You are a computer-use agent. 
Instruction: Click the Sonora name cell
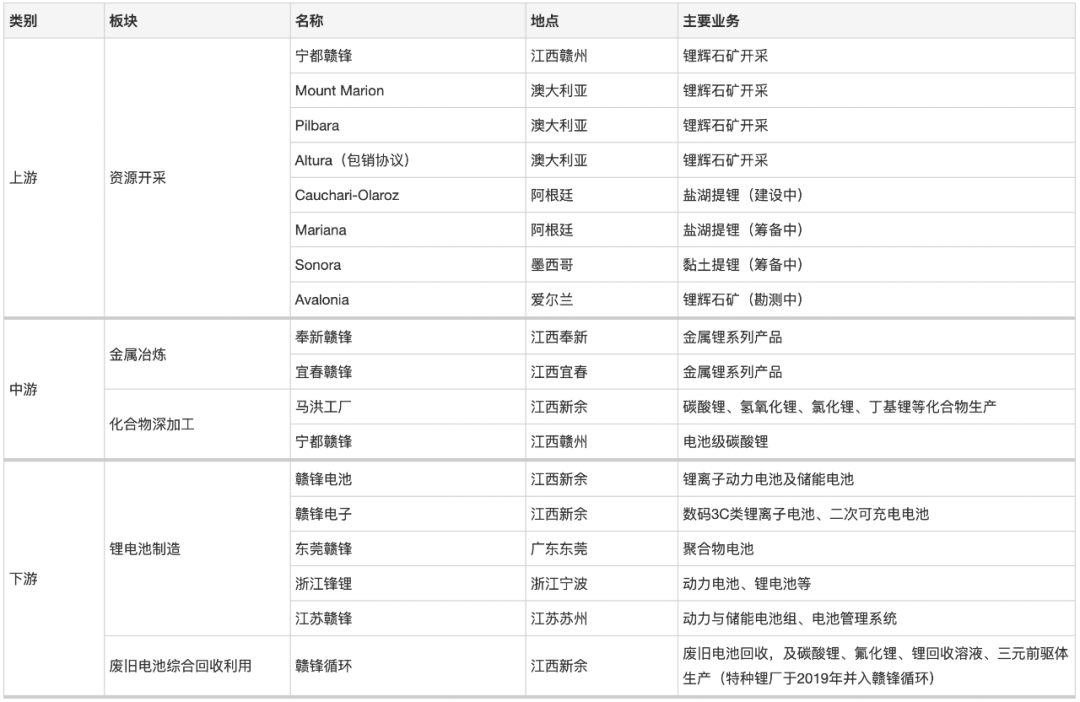pyautogui.click(x=318, y=265)
